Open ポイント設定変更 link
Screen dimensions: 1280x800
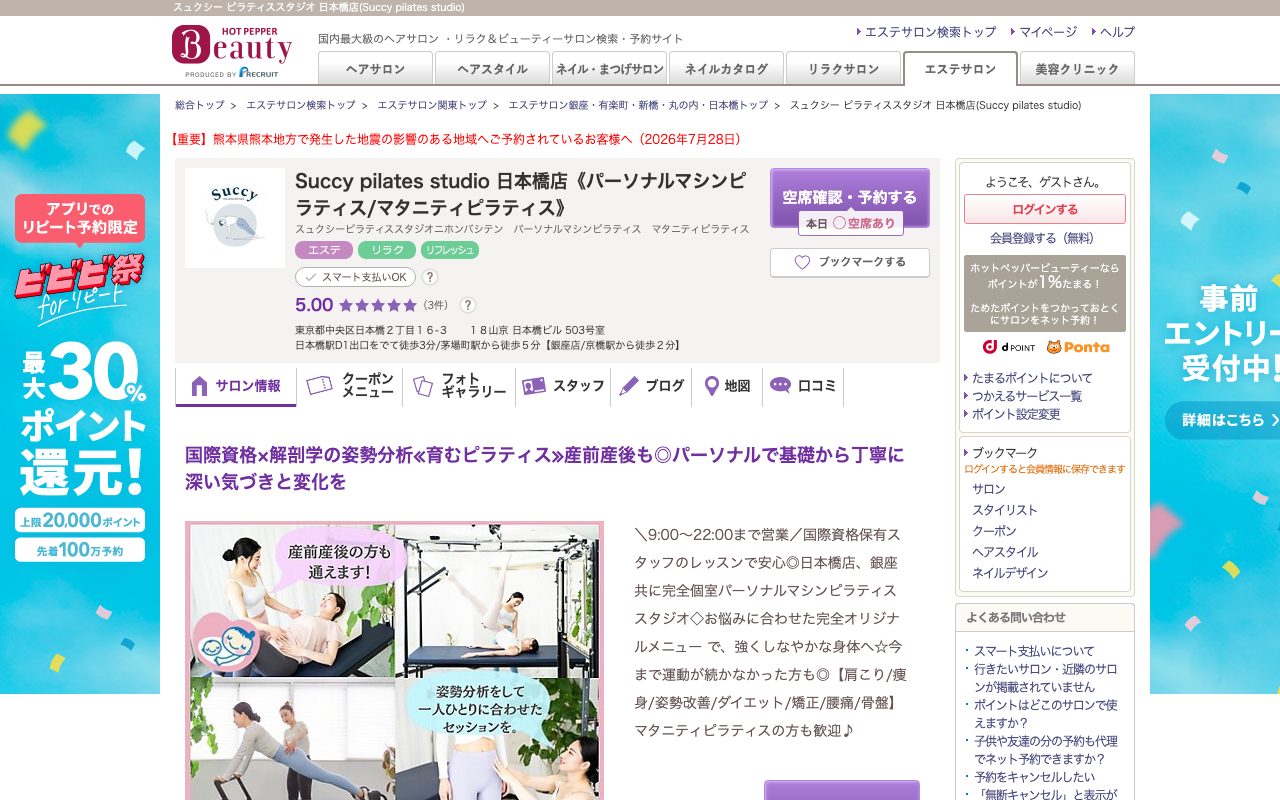pos(1016,414)
